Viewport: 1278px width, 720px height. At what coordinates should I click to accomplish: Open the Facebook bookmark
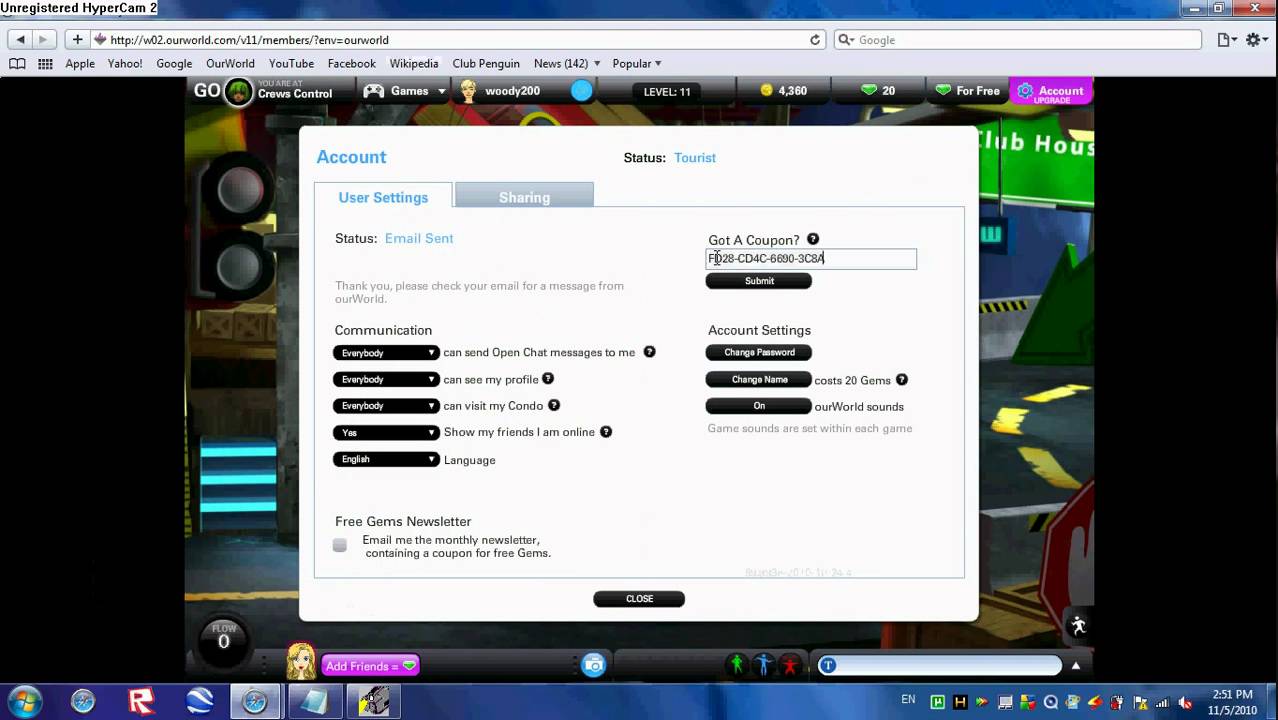click(351, 64)
